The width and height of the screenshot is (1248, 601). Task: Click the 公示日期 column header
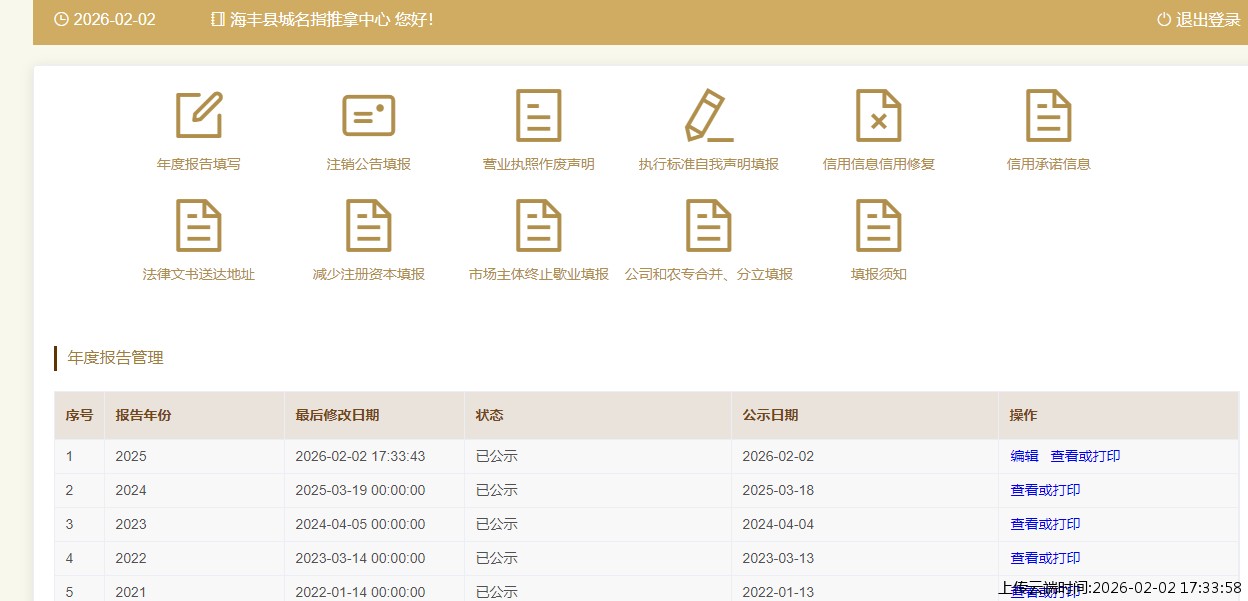(770, 416)
